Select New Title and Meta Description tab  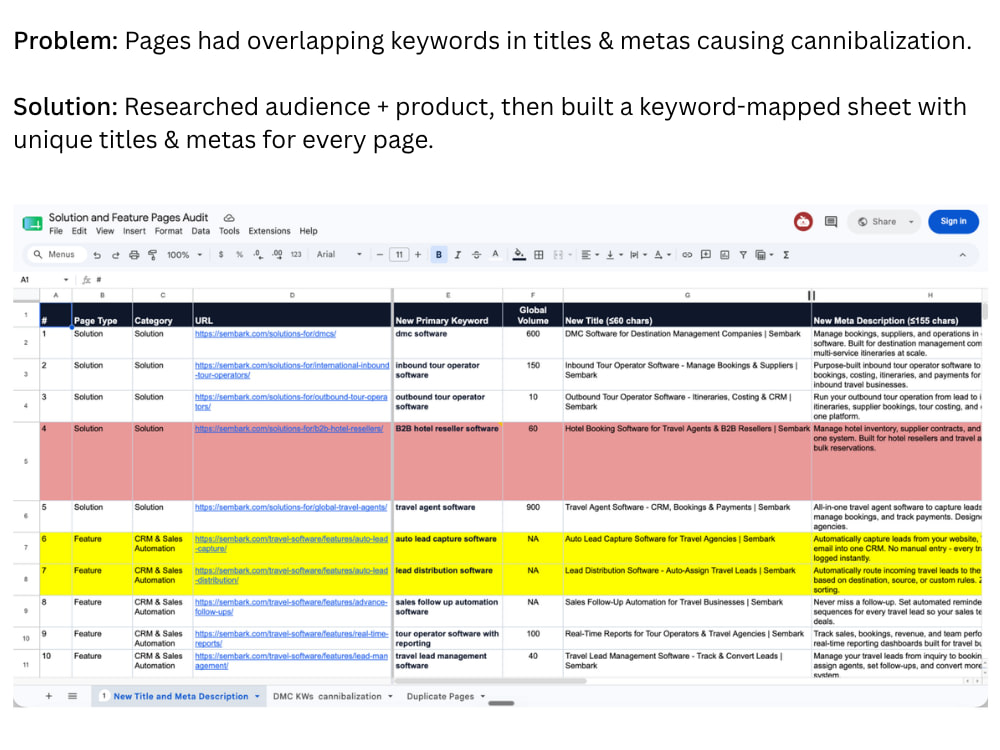click(x=181, y=696)
